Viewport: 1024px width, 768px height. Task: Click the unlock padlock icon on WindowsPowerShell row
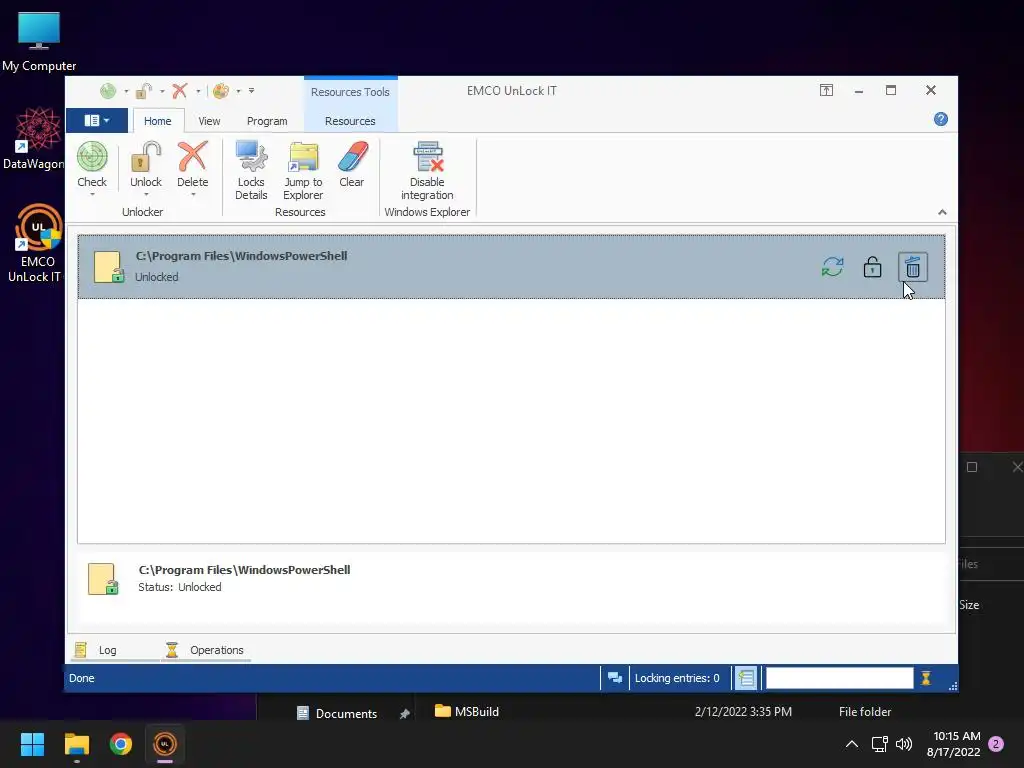[872, 267]
